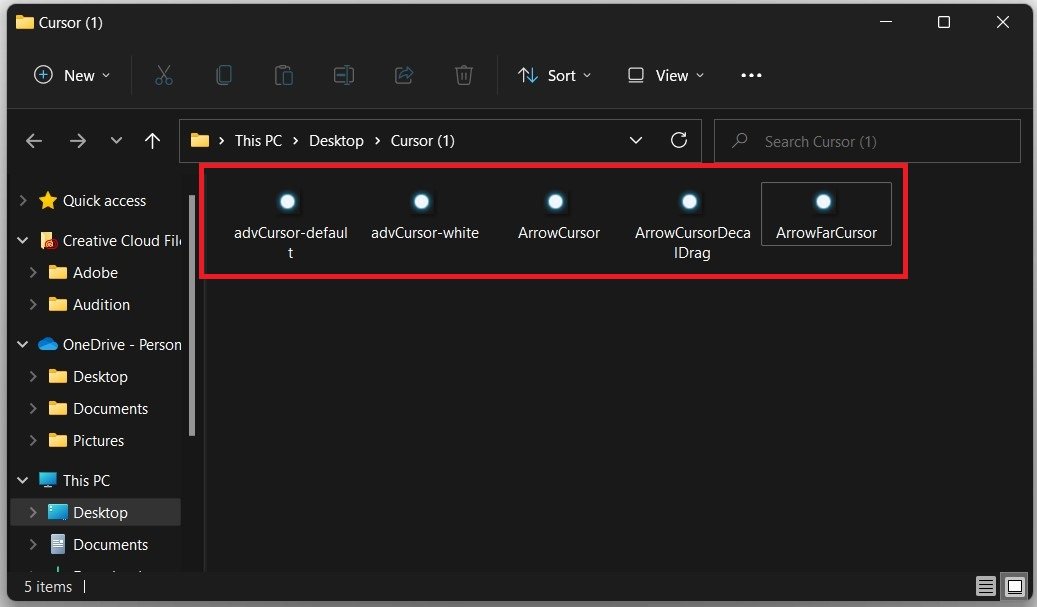Paste from clipboard using the Paste icon
This screenshot has width=1037, height=607.
(x=283, y=74)
